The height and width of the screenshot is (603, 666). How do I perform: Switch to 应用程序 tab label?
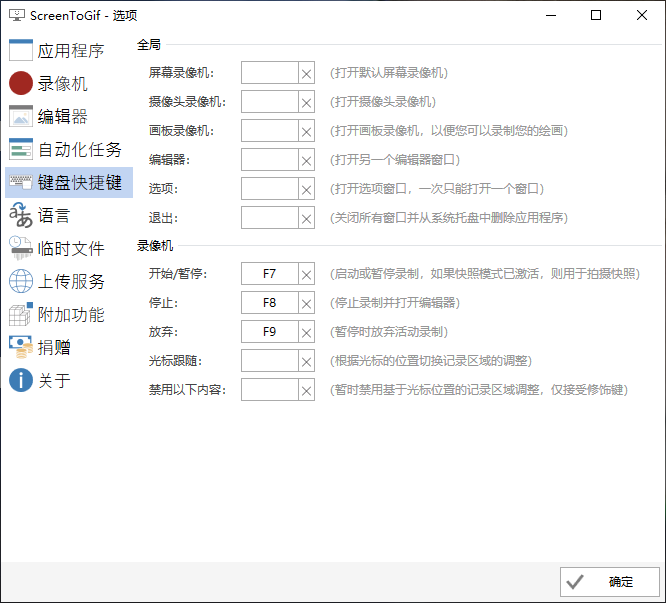point(71,51)
